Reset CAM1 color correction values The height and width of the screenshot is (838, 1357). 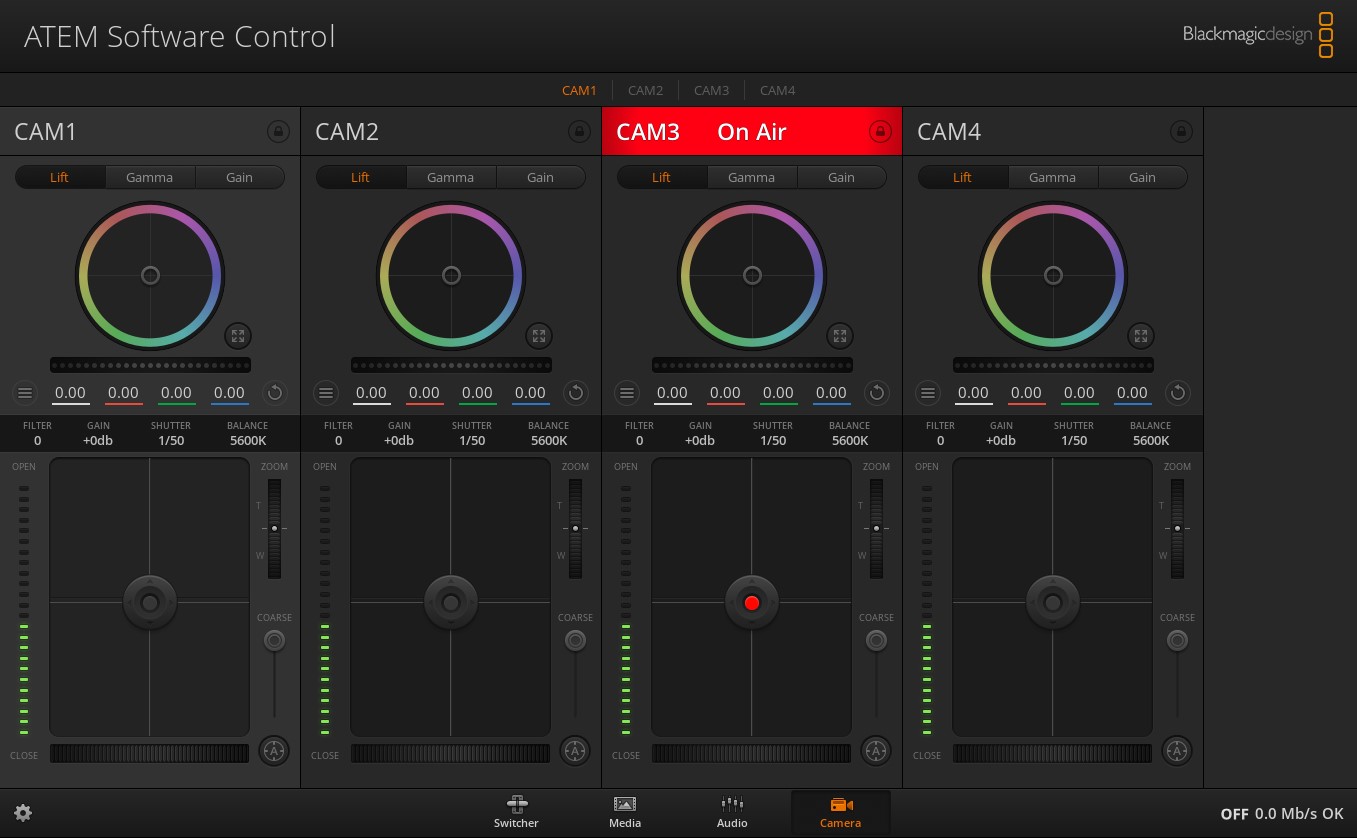[x=275, y=393]
